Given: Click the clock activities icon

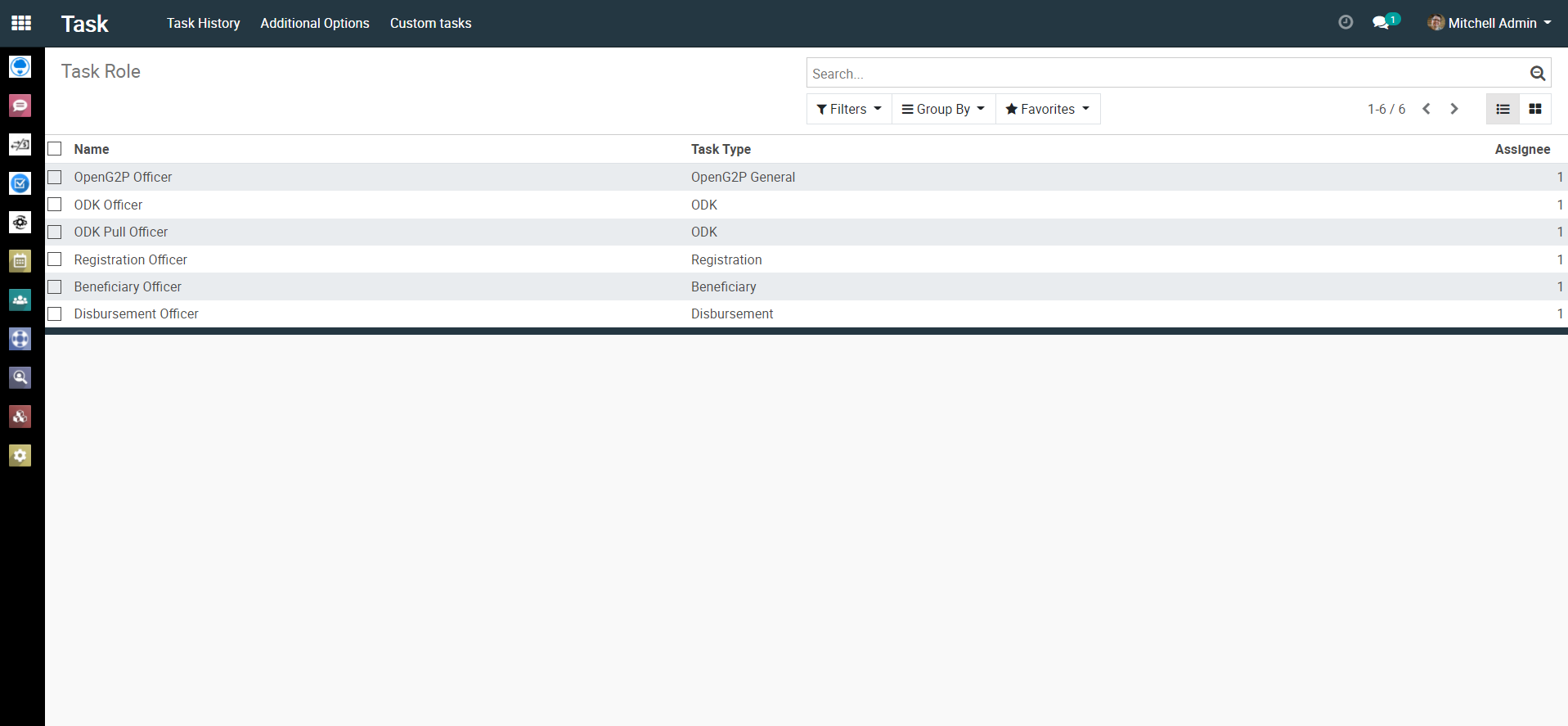Looking at the screenshot, I should click(1346, 23).
